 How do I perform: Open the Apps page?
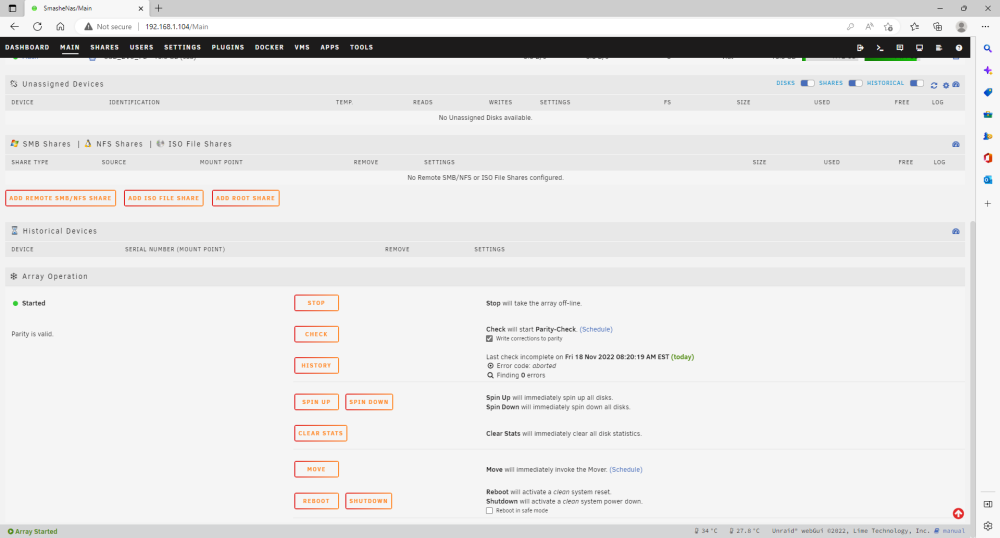coord(330,47)
